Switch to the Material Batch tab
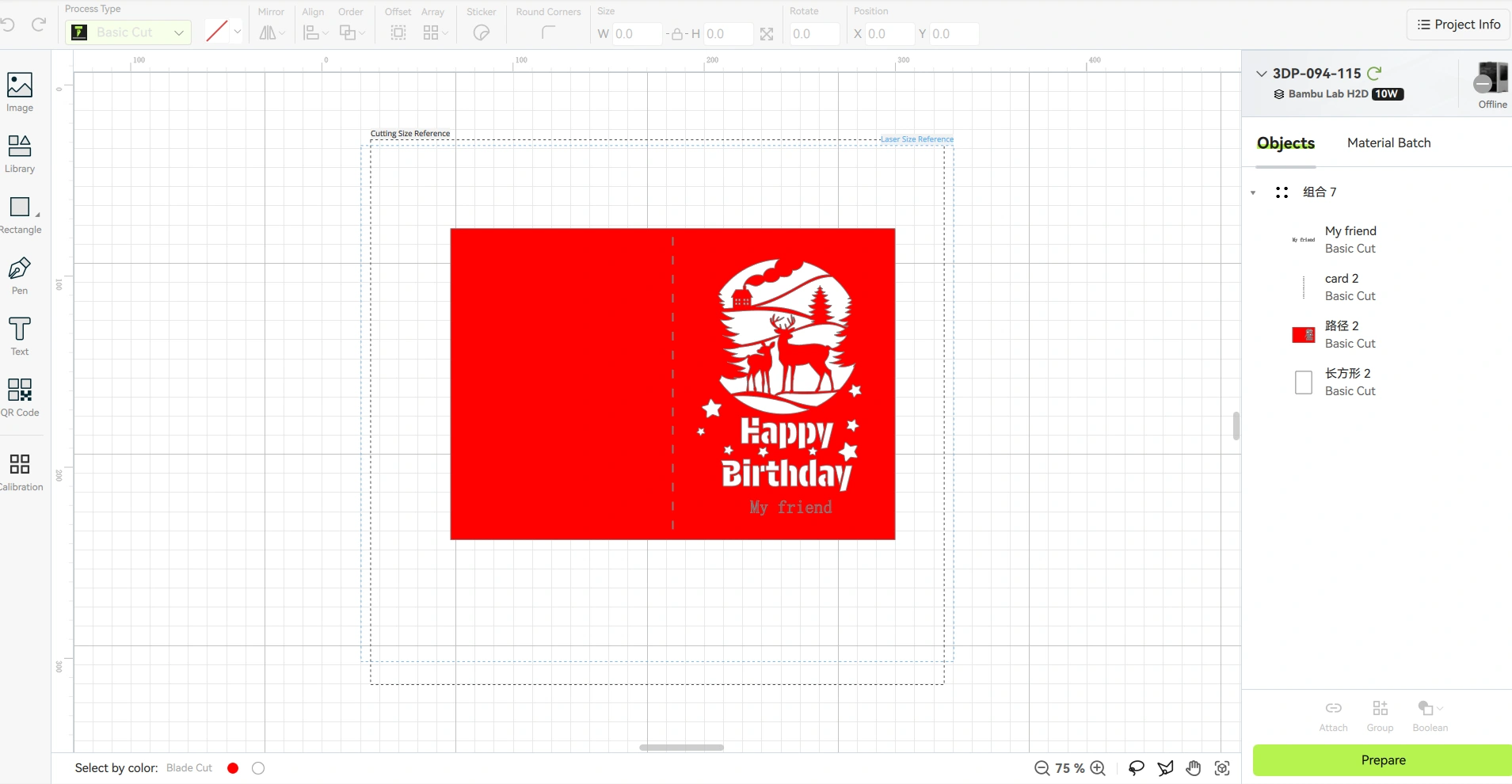 pyautogui.click(x=1389, y=143)
